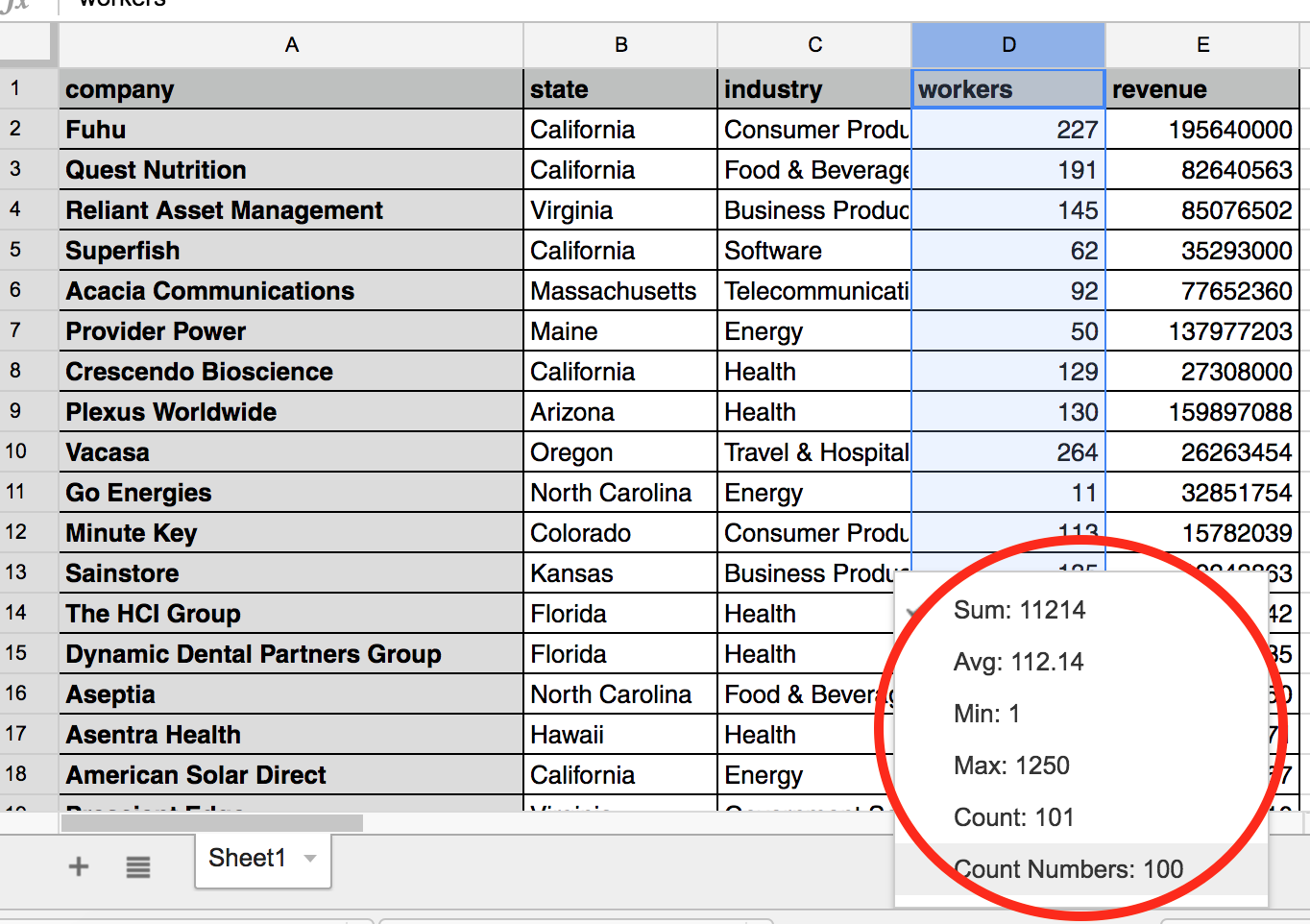
Task: Select column E header
Action: [x=1202, y=45]
